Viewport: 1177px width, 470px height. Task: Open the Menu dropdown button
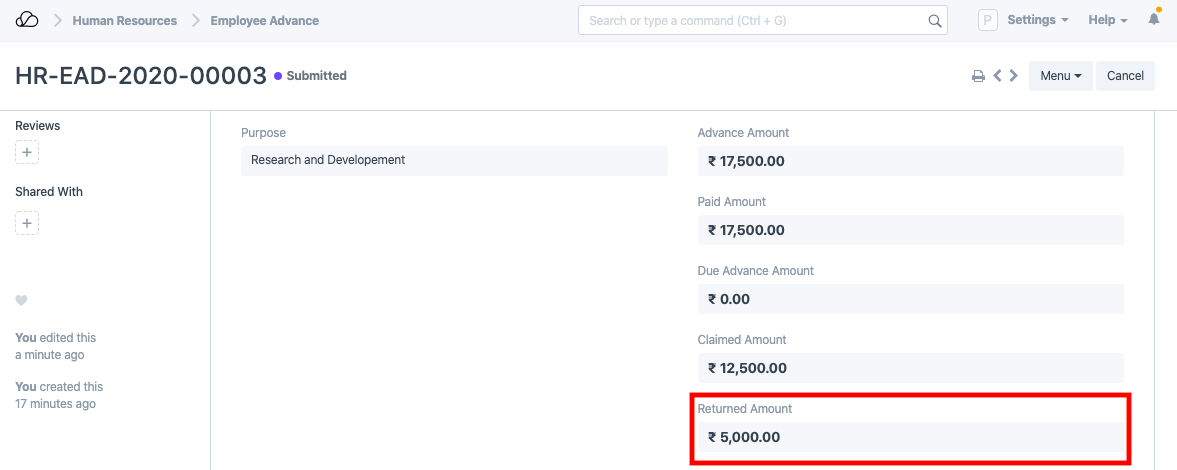[x=1060, y=76]
